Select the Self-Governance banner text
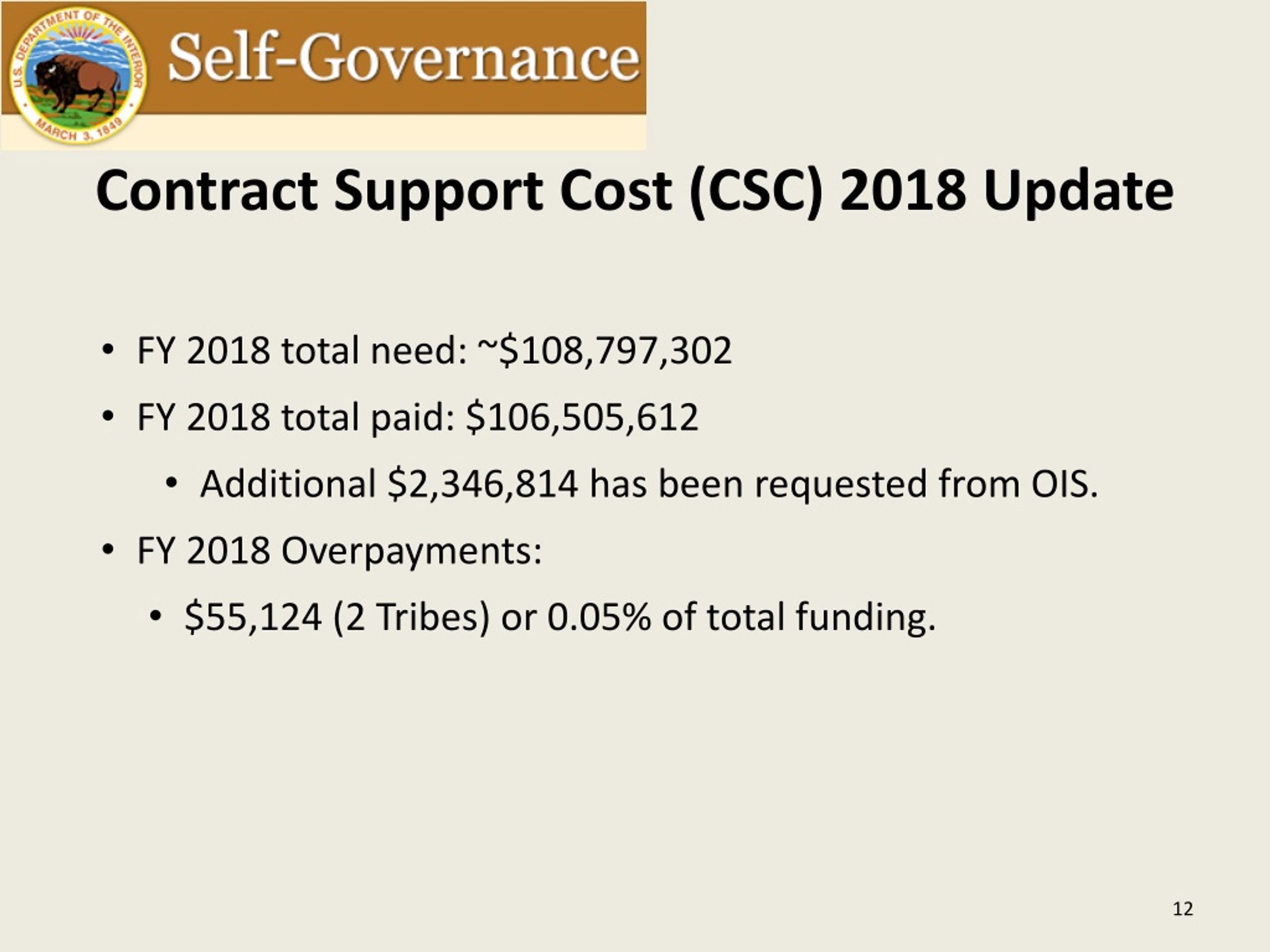This screenshot has width=1270, height=952. pos(404,58)
